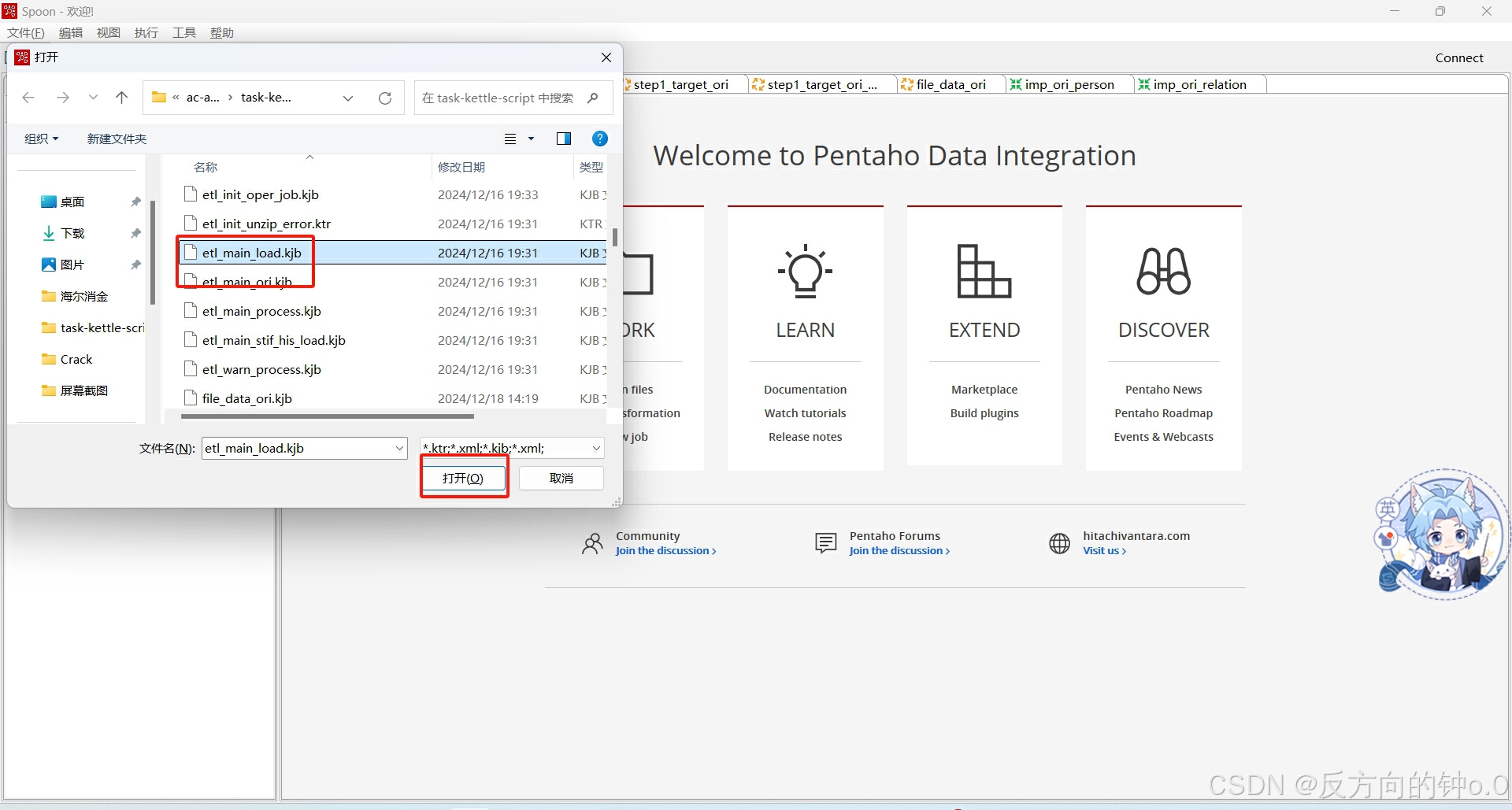Open the dialog help icon
Viewport: 1512px width, 810px height.
600,139
